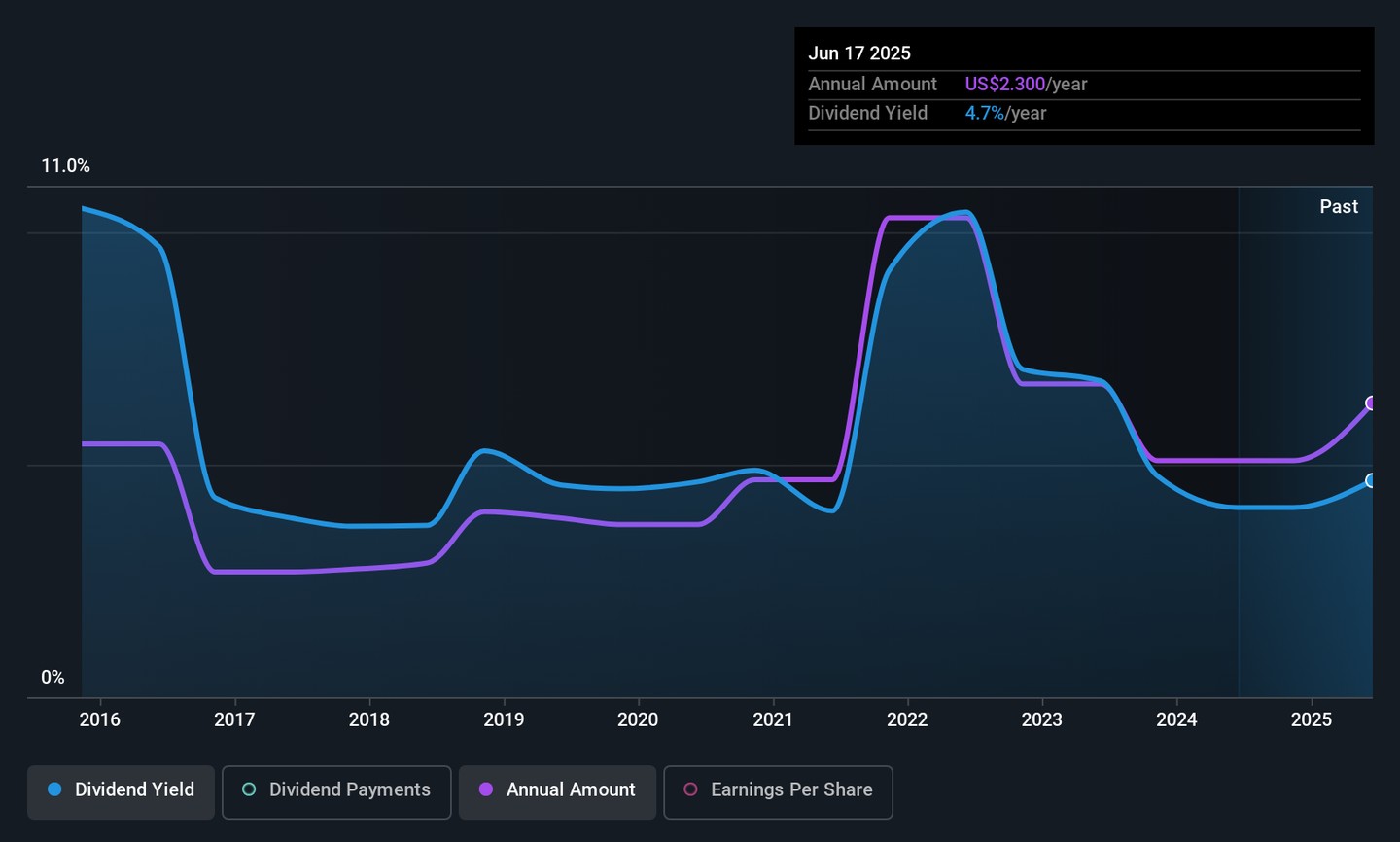Click the US$2.300/year tooltip value
The width and height of the screenshot is (1400, 842).
(x=1026, y=85)
